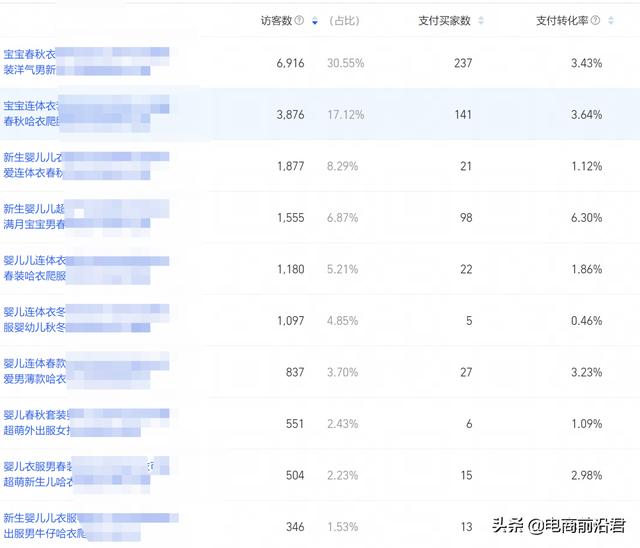This screenshot has height=548, width=640.
Task: Click the 访客数 column header
Action: 276,20
